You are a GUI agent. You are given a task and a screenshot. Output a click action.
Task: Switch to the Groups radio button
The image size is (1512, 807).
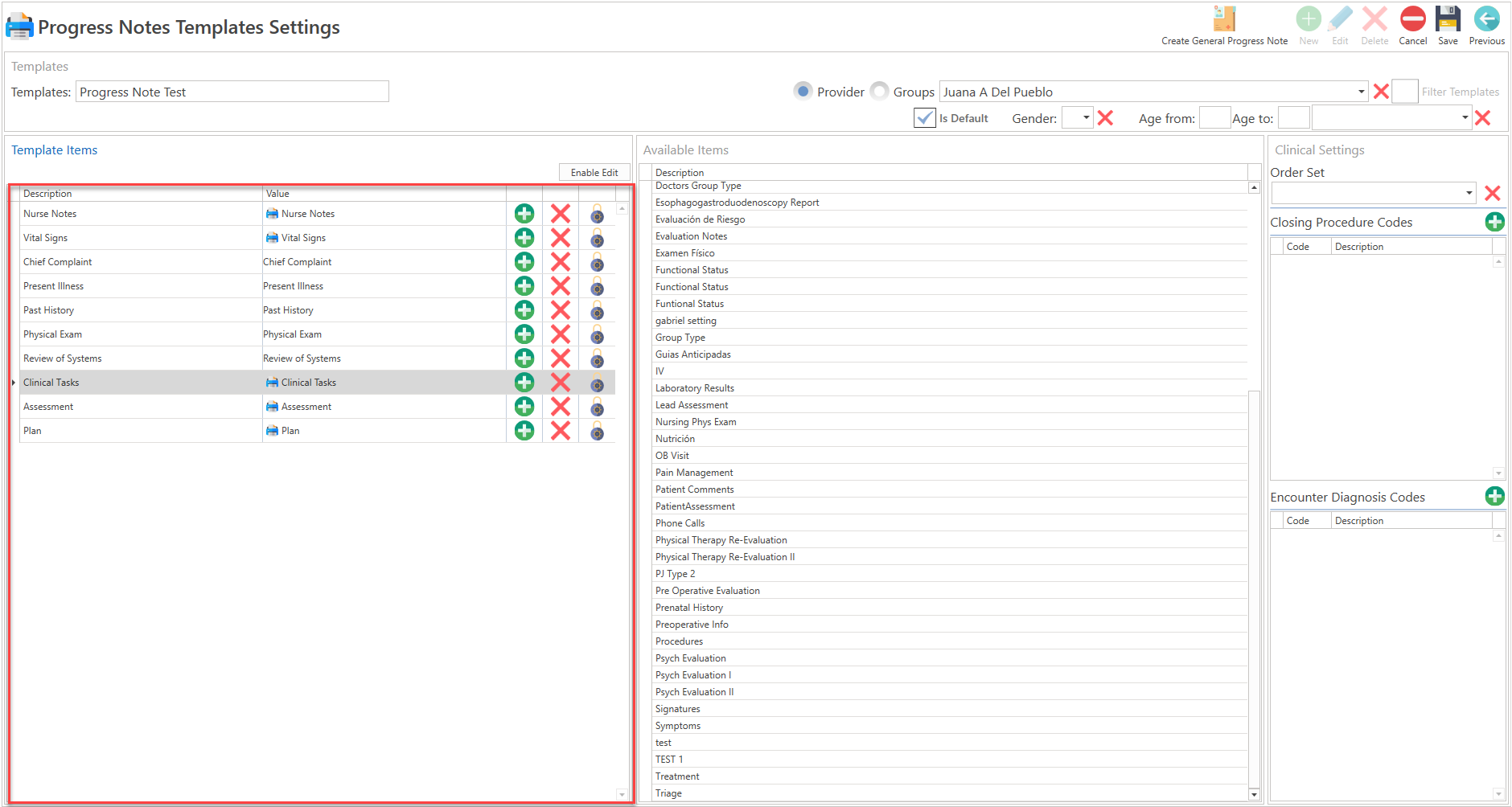point(880,91)
